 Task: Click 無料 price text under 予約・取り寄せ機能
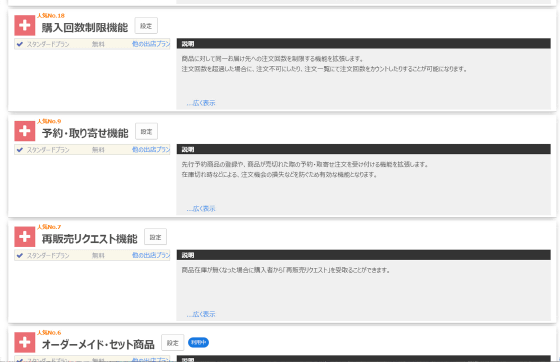(x=98, y=150)
